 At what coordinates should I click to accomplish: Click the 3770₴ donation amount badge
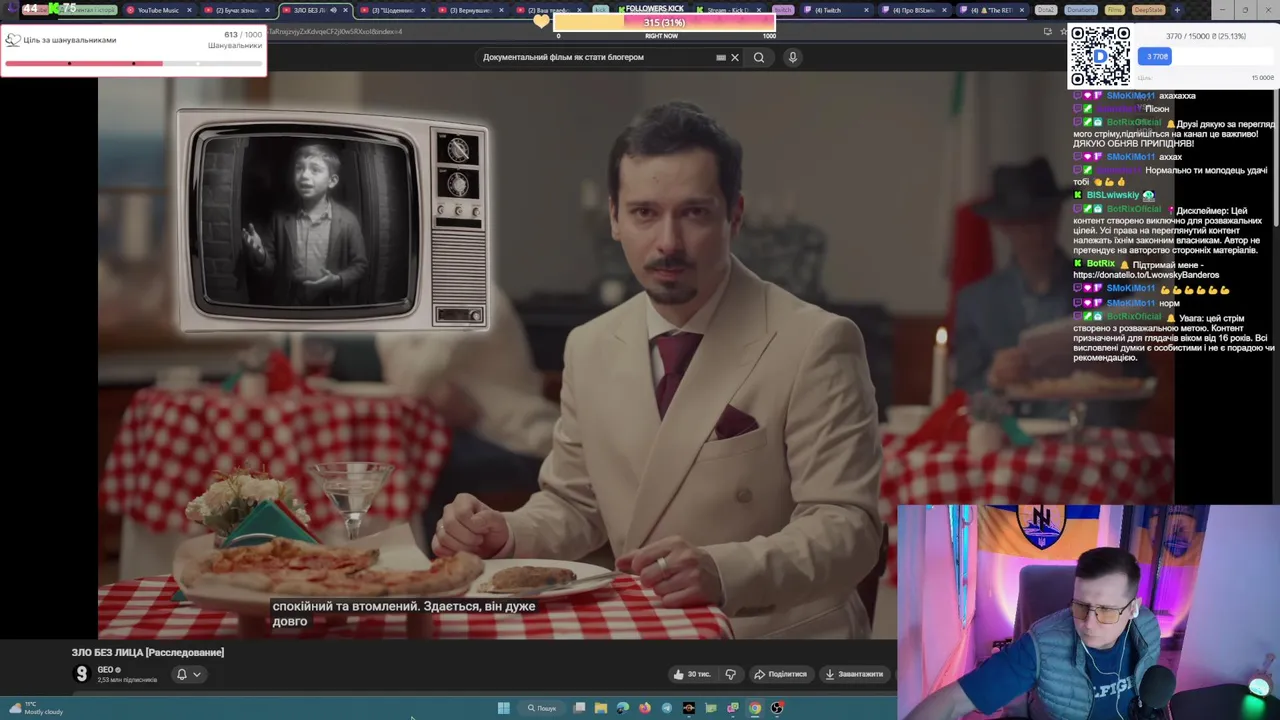1155,57
